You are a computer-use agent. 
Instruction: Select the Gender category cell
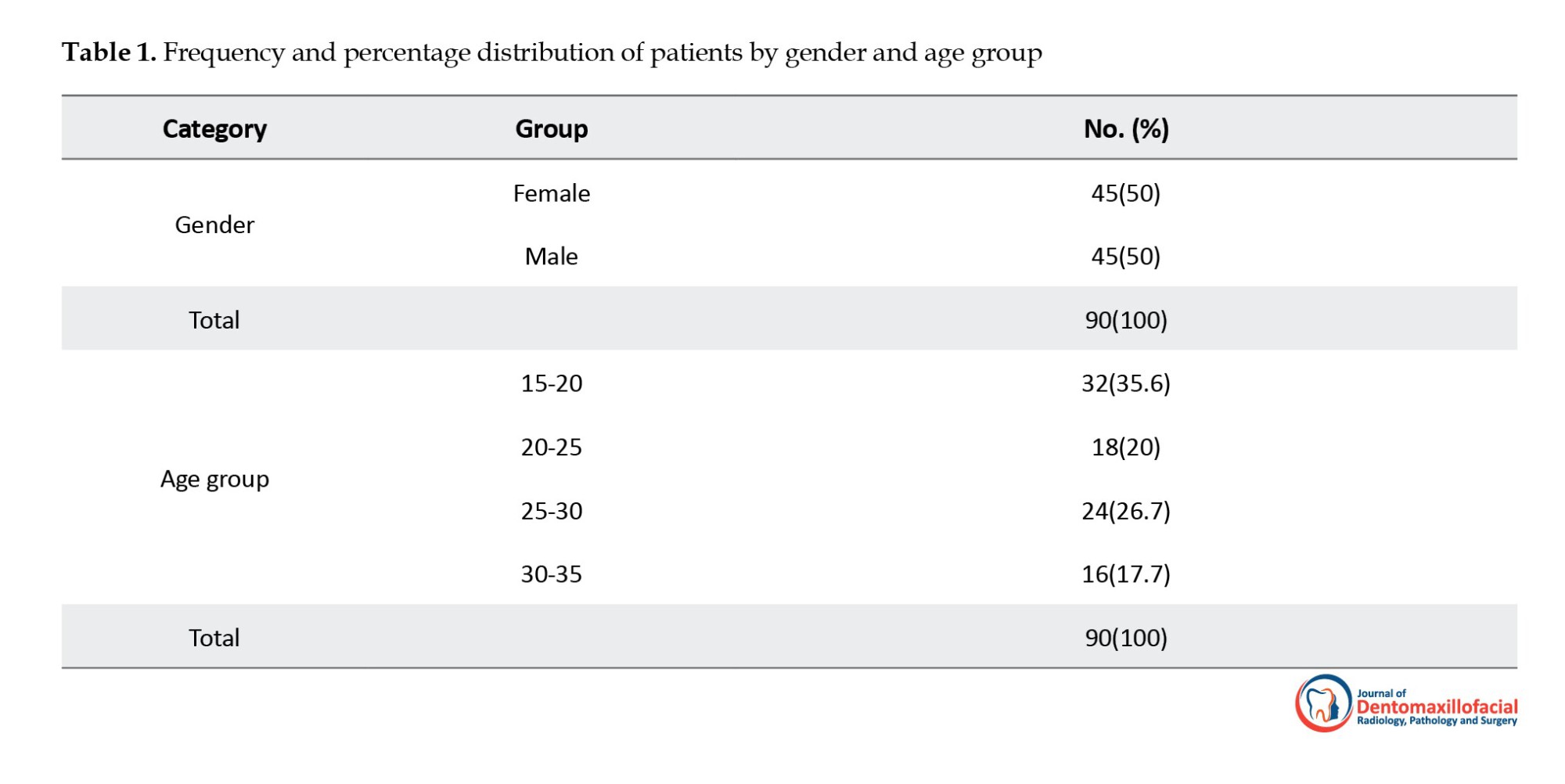pyautogui.click(x=214, y=225)
